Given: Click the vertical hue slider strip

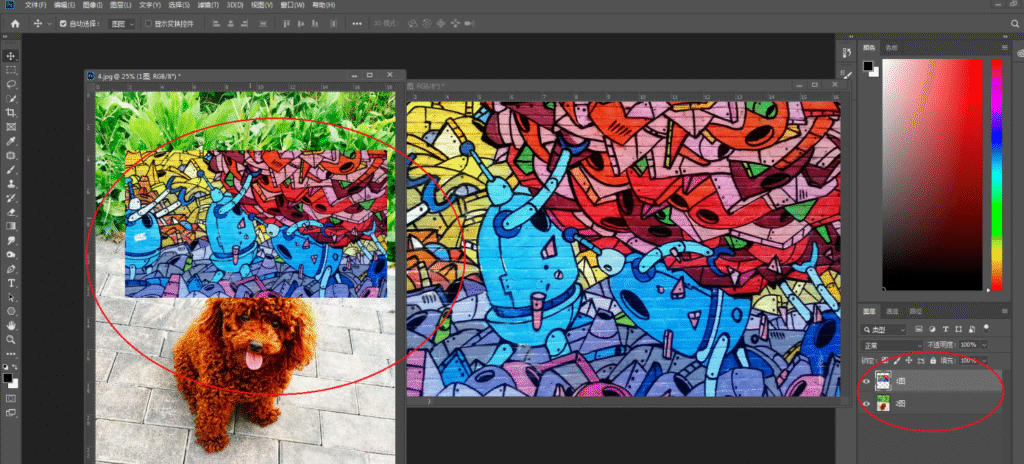Looking at the screenshot, I should (997, 174).
